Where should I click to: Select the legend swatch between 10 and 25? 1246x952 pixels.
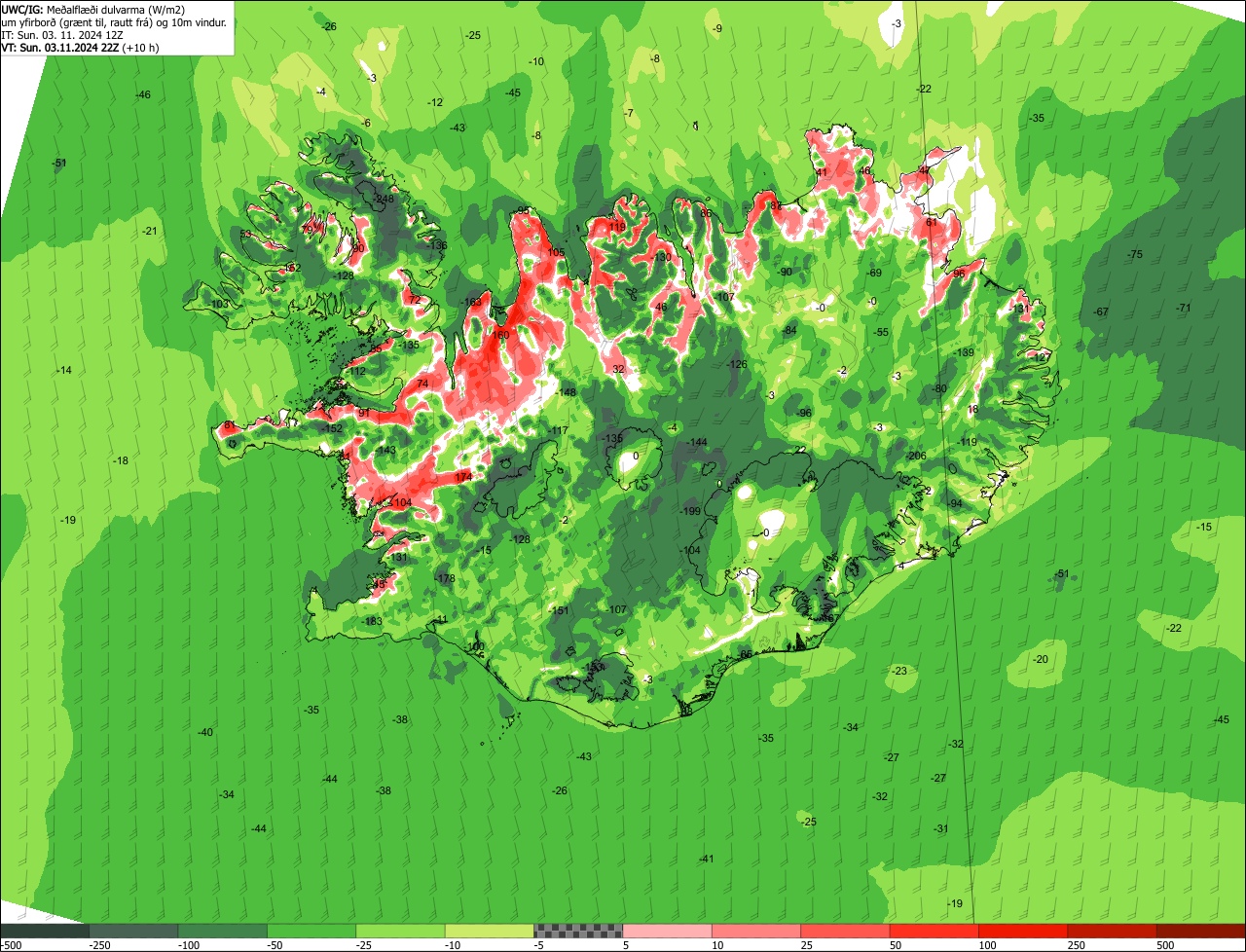point(756,931)
